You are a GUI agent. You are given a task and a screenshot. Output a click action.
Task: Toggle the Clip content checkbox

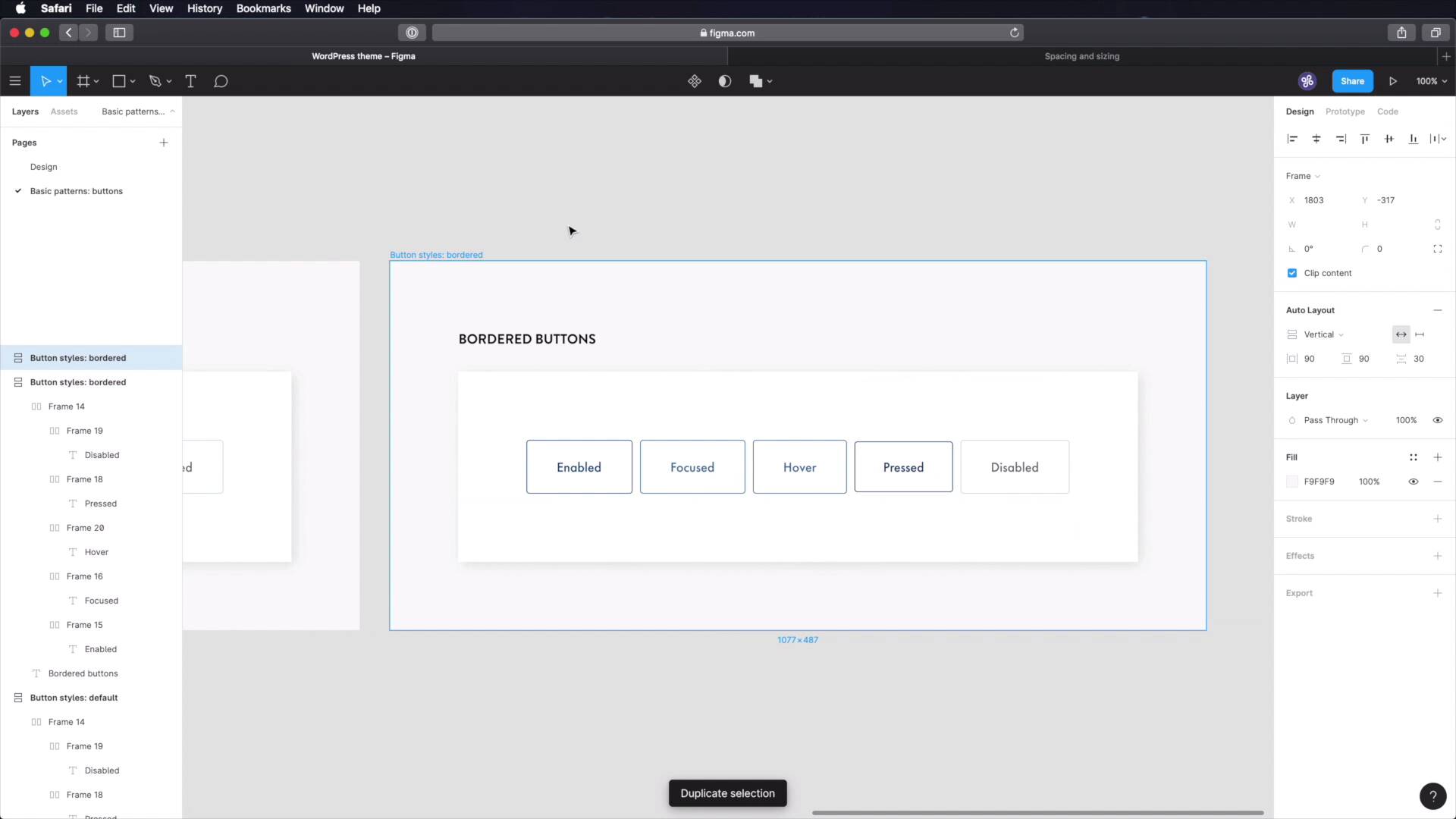click(1292, 273)
